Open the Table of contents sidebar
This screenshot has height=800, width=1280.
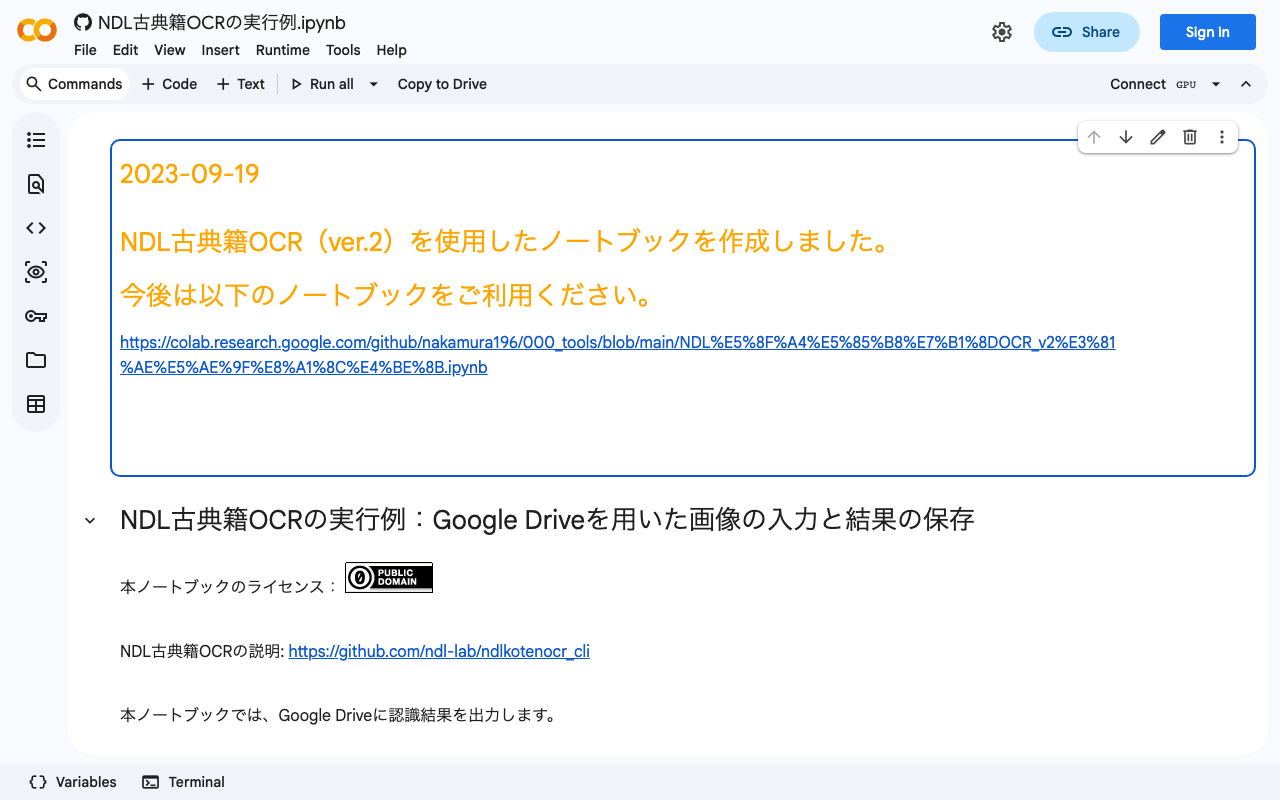[x=36, y=140]
